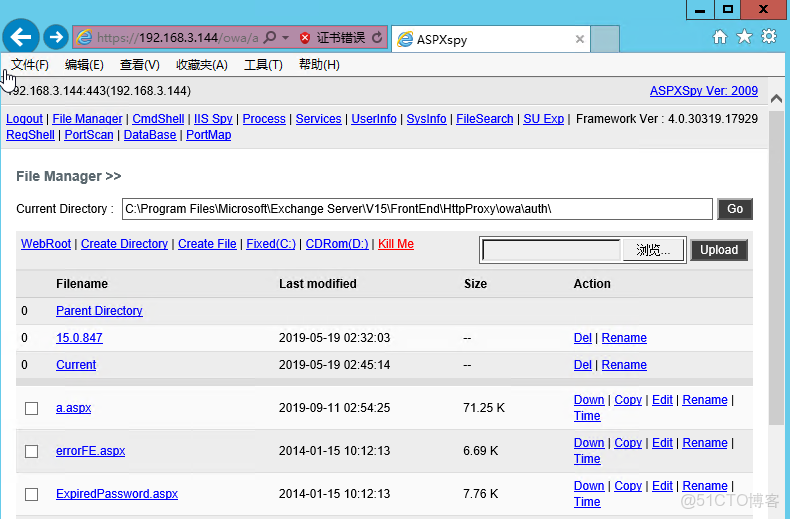The image size is (790, 519).
Task: Open the Current folder link
Action: point(76,365)
